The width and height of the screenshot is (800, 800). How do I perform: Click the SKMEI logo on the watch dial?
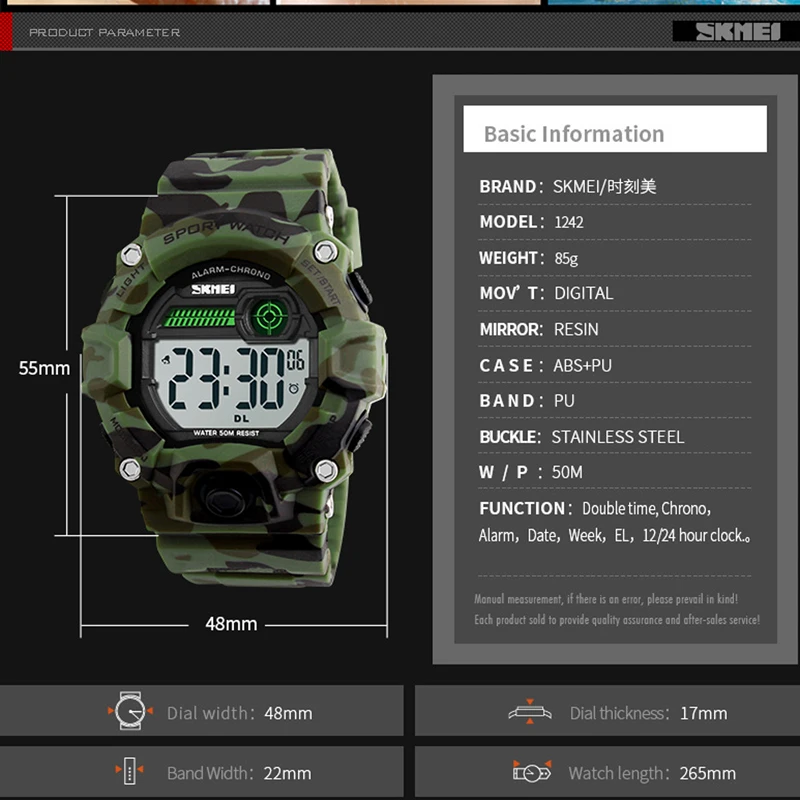(213, 289)
